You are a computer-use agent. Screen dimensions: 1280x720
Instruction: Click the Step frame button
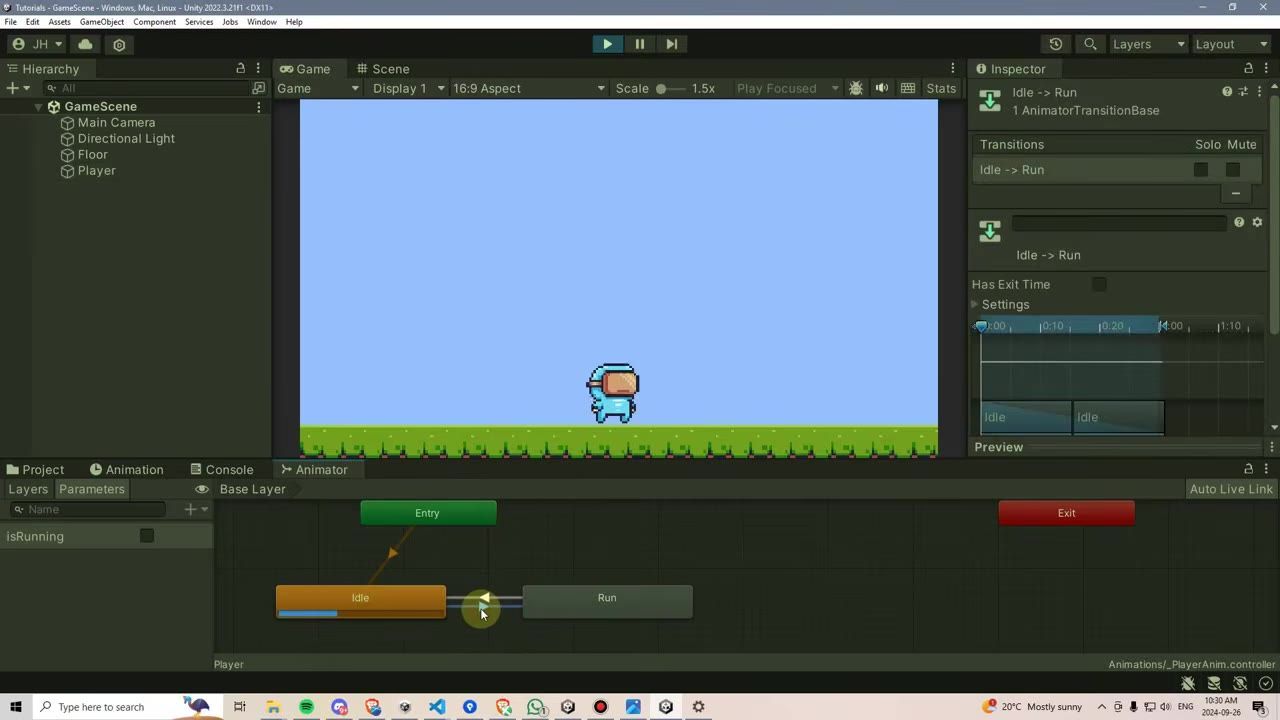pos(672,44)
